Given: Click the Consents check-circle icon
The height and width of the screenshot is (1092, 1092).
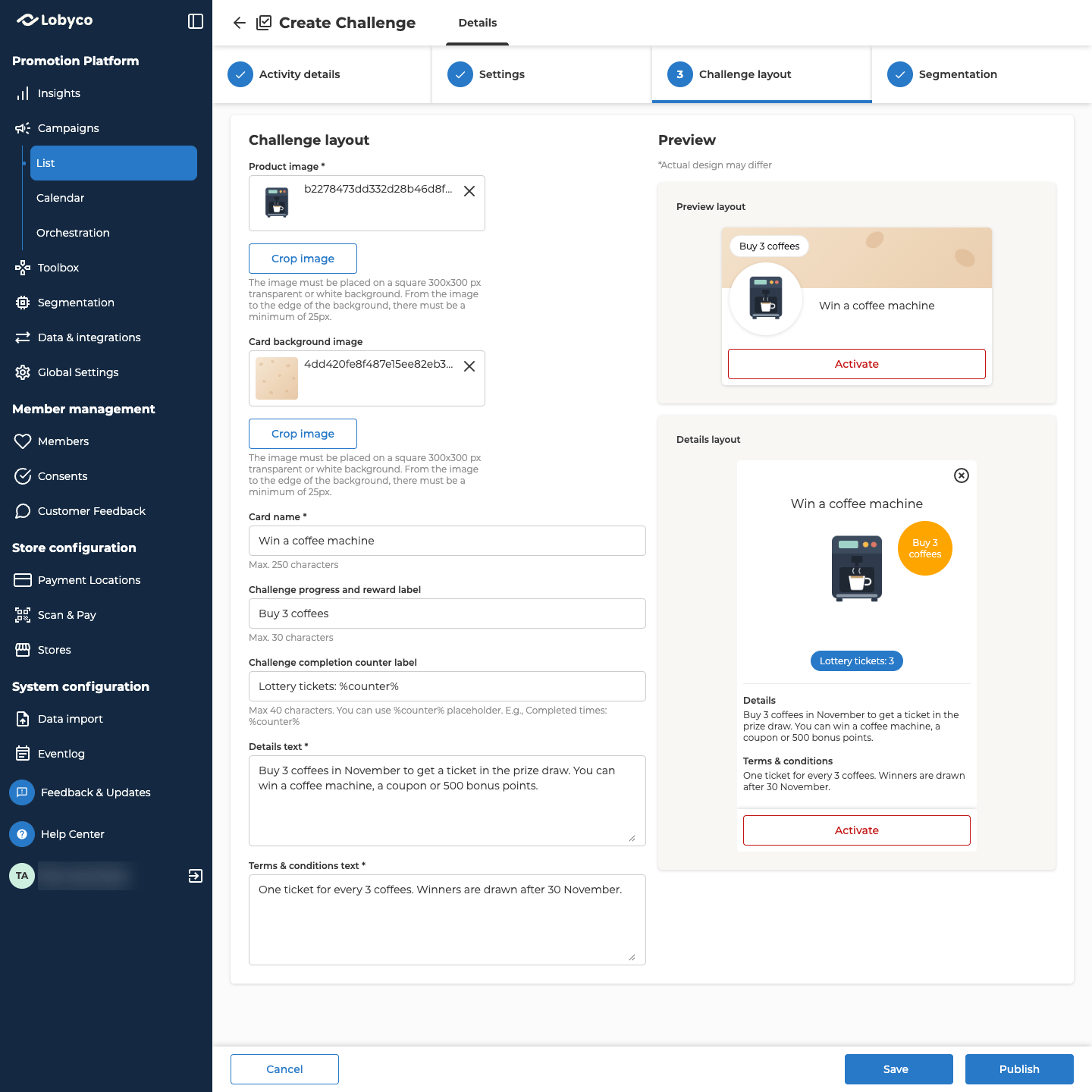Looking at the screenshot, I should tap(23, 476).
